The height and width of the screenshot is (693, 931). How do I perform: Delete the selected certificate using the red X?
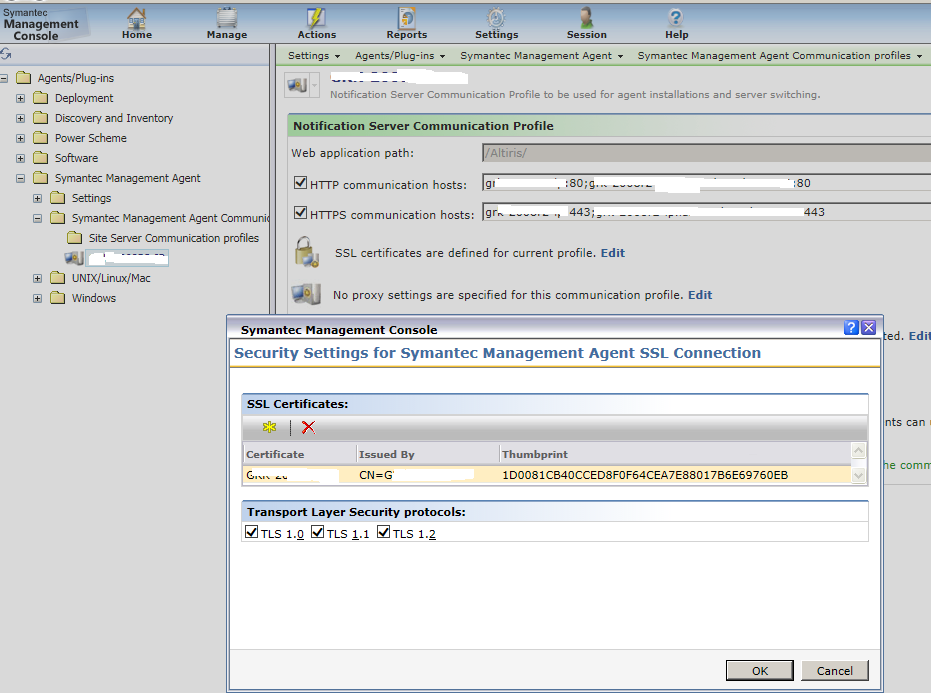click(x=308, y=427)
